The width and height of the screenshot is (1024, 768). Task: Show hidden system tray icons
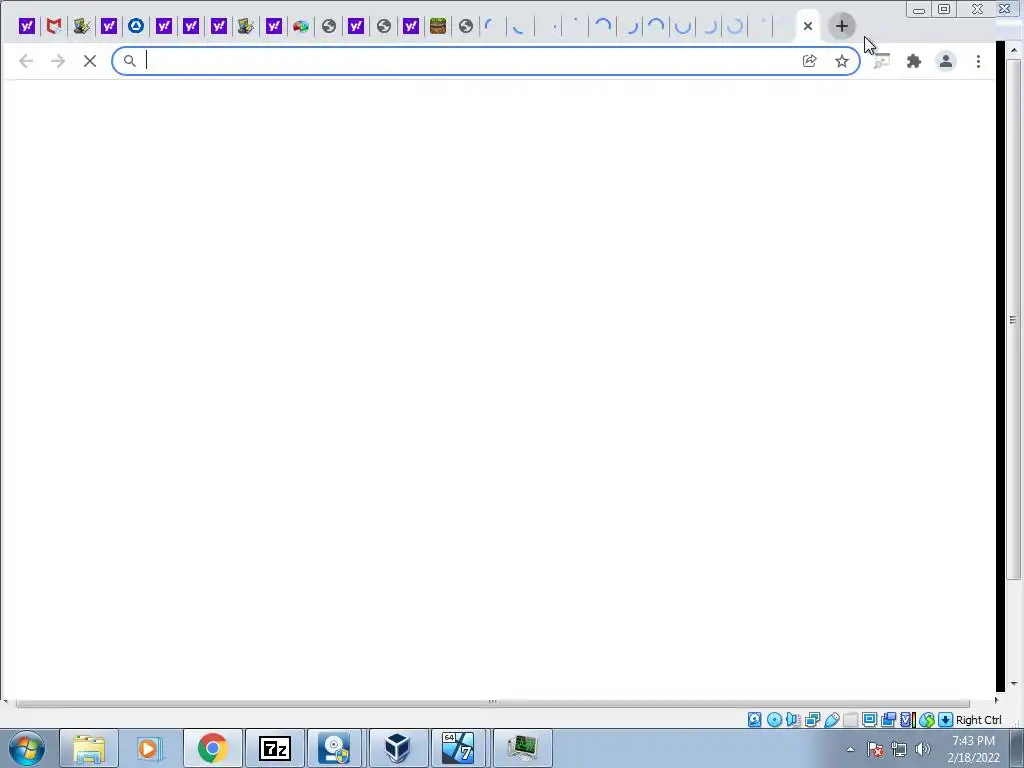pyautogui.click(x=850, y=749)
